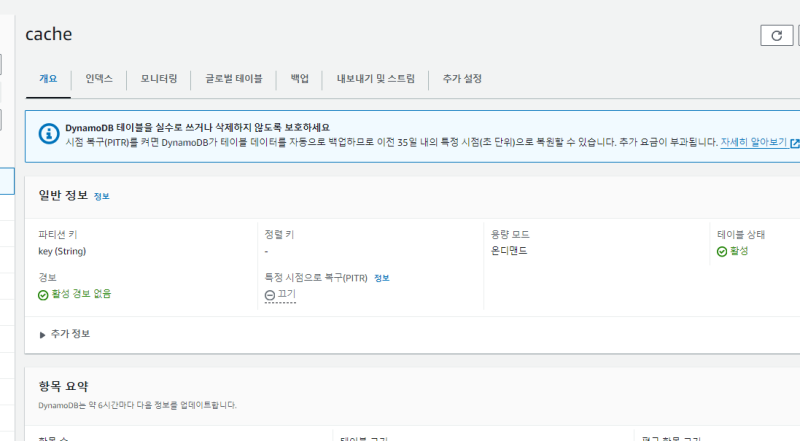
Task: Click the disabled circle icon beside 끄기
Action: tap(269, 295)
